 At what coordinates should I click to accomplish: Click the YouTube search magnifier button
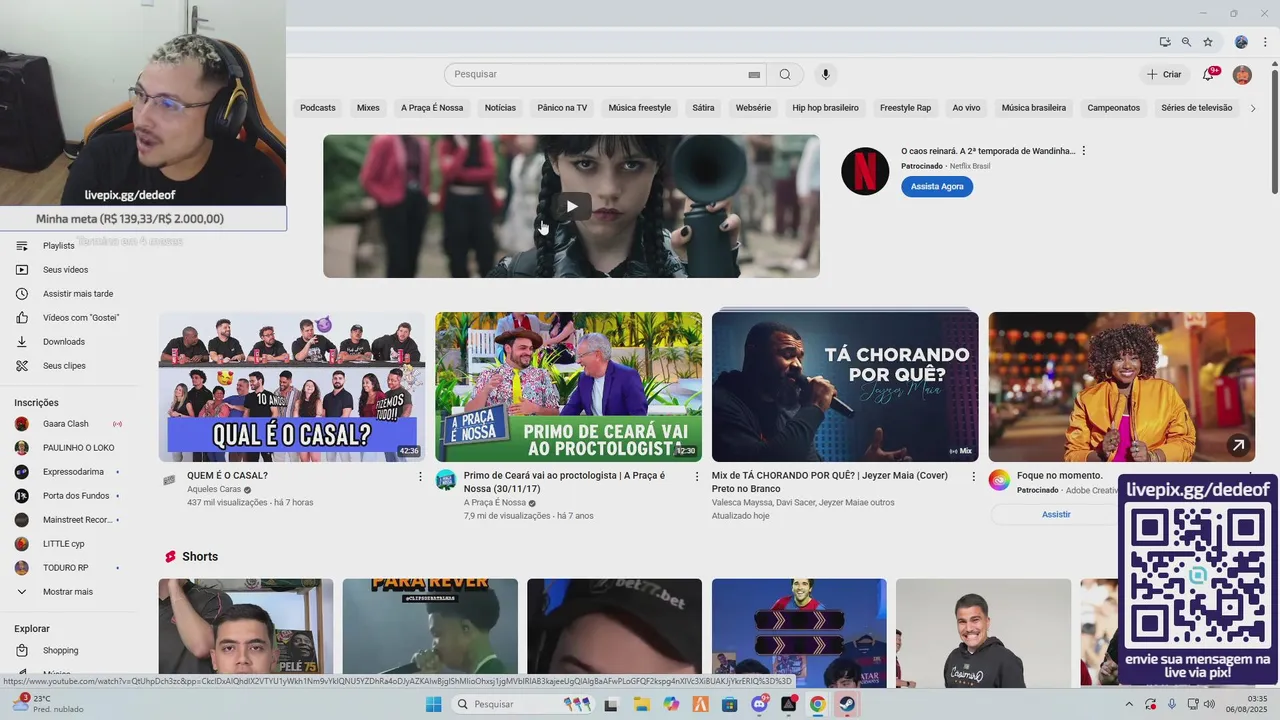(x=785, y=74)
